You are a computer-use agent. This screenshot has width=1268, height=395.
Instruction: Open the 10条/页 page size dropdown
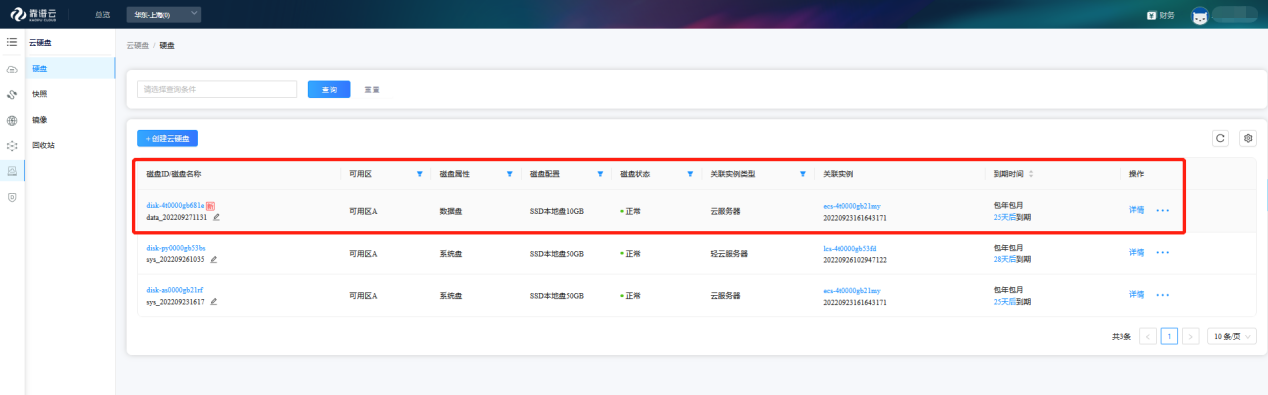pyautogui.click(x=1231, y=337)
